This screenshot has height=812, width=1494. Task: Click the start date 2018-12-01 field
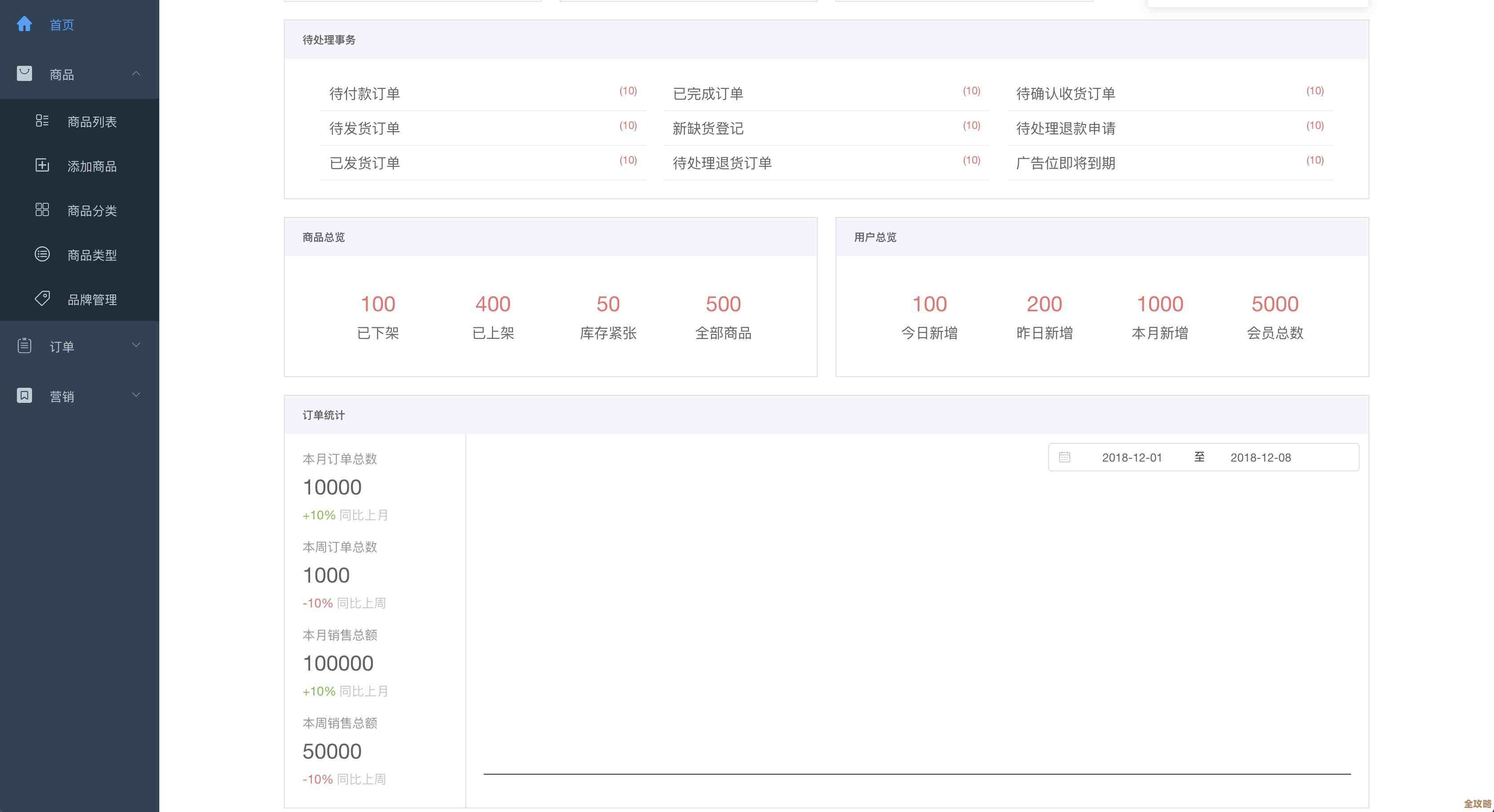point(1132,457)
